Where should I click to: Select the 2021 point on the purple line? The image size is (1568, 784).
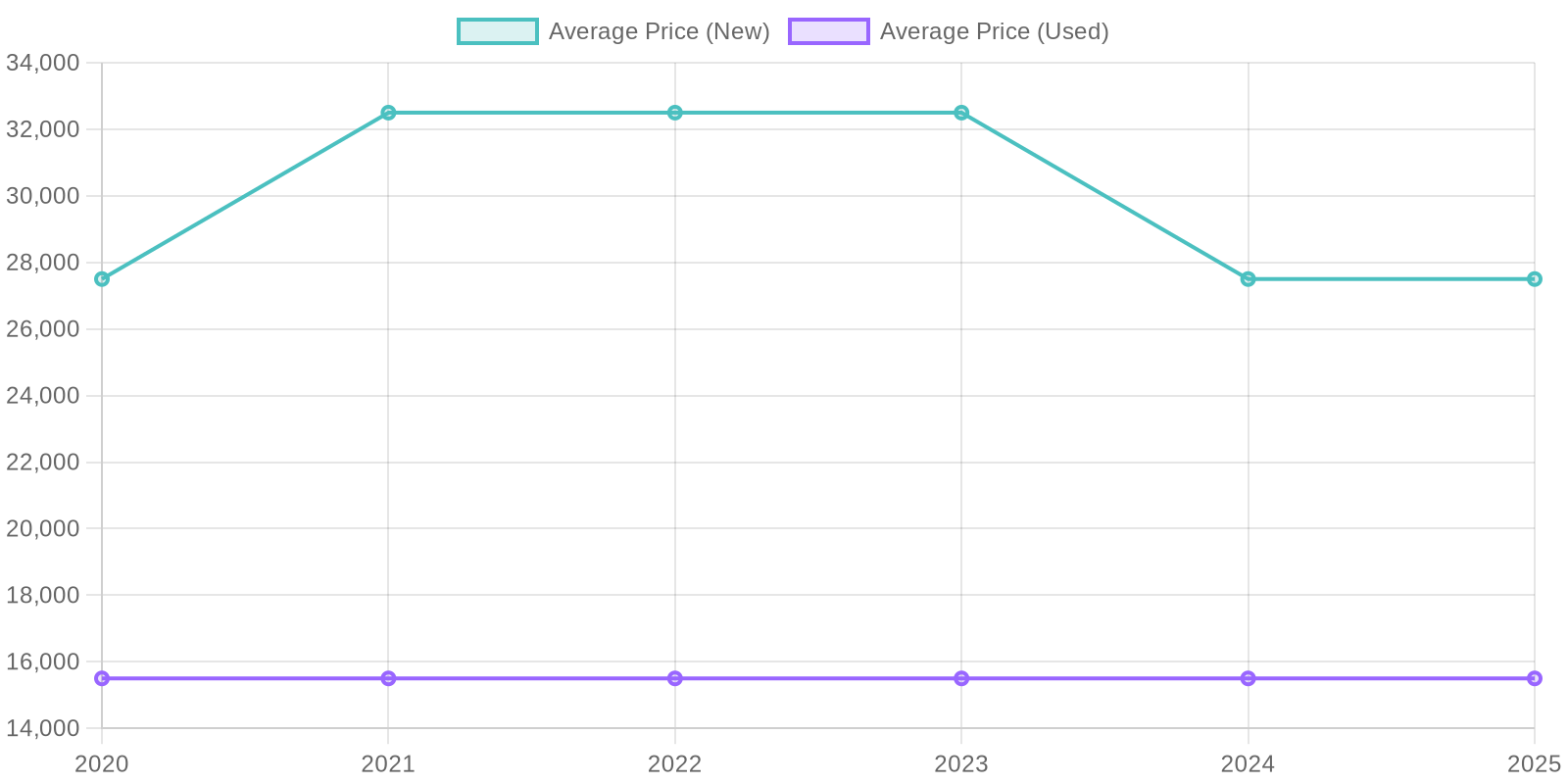pos(388,678)
